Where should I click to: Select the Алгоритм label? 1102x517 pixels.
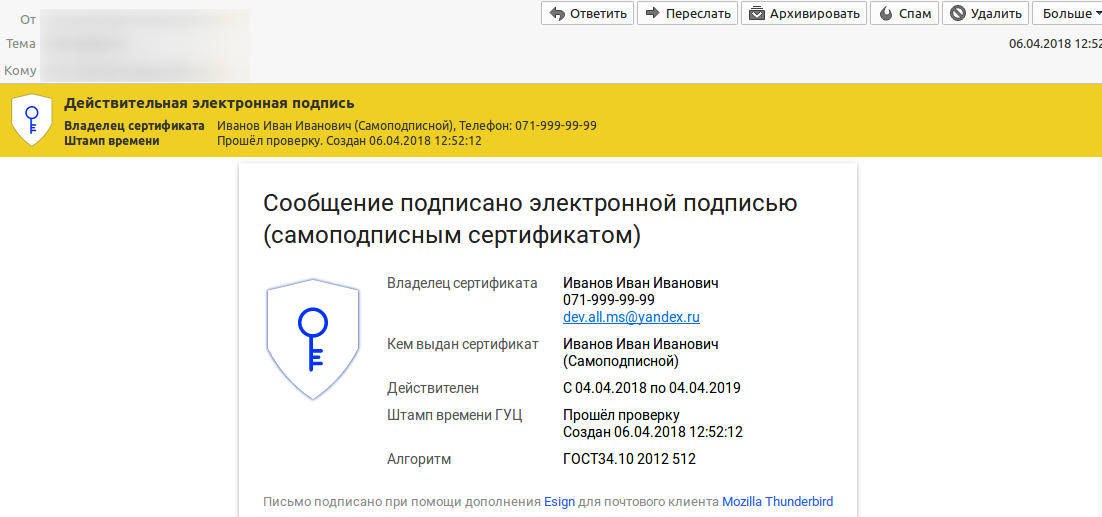point(419,459)
